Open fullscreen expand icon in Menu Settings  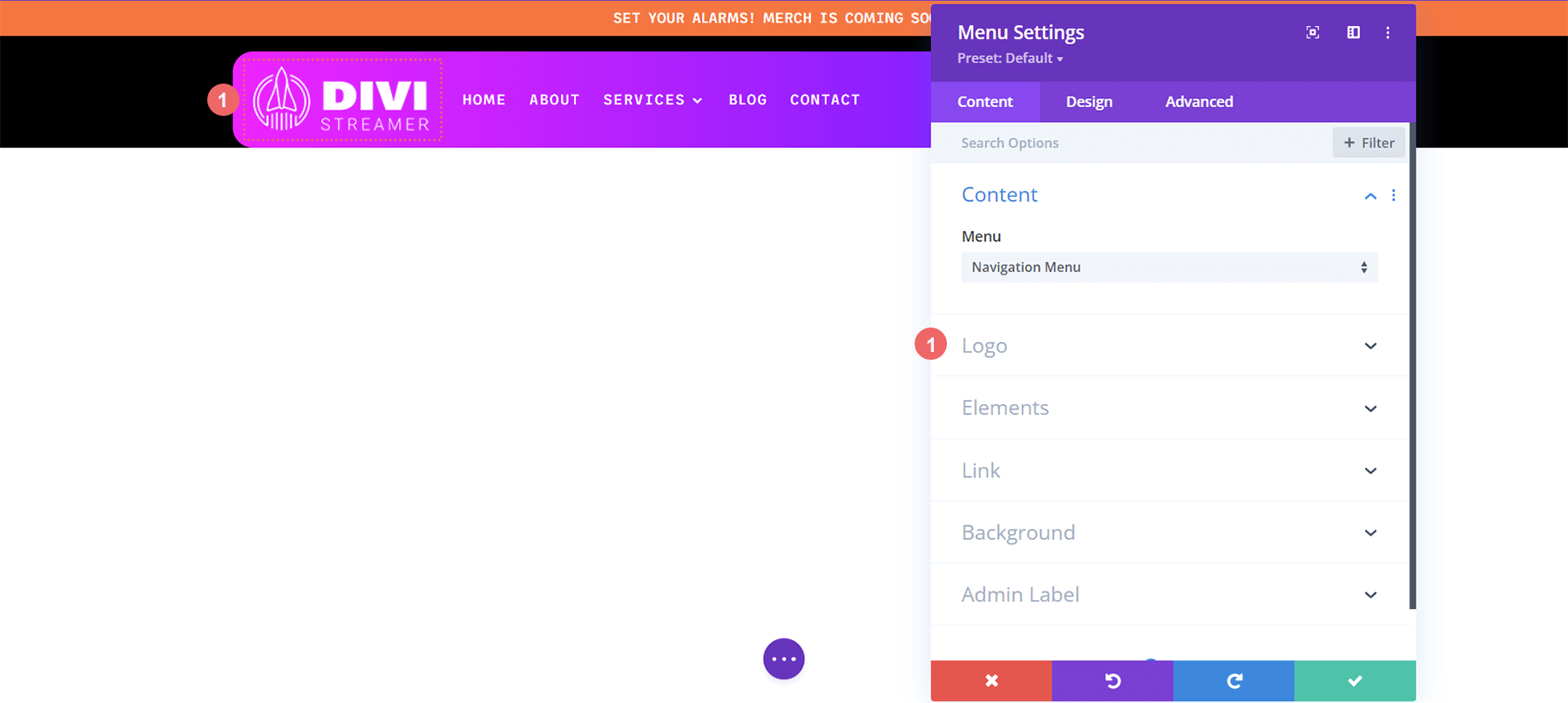coord(1313,32)
